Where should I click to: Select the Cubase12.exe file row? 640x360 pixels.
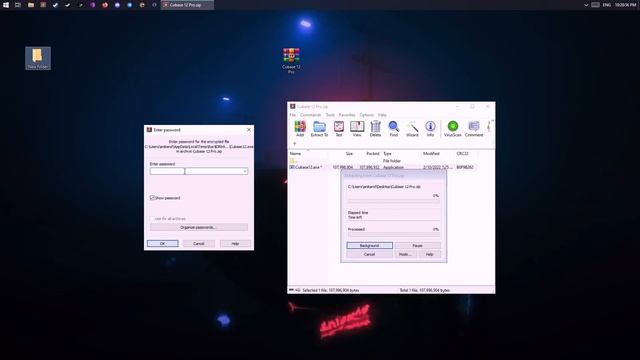coord(384,167)
